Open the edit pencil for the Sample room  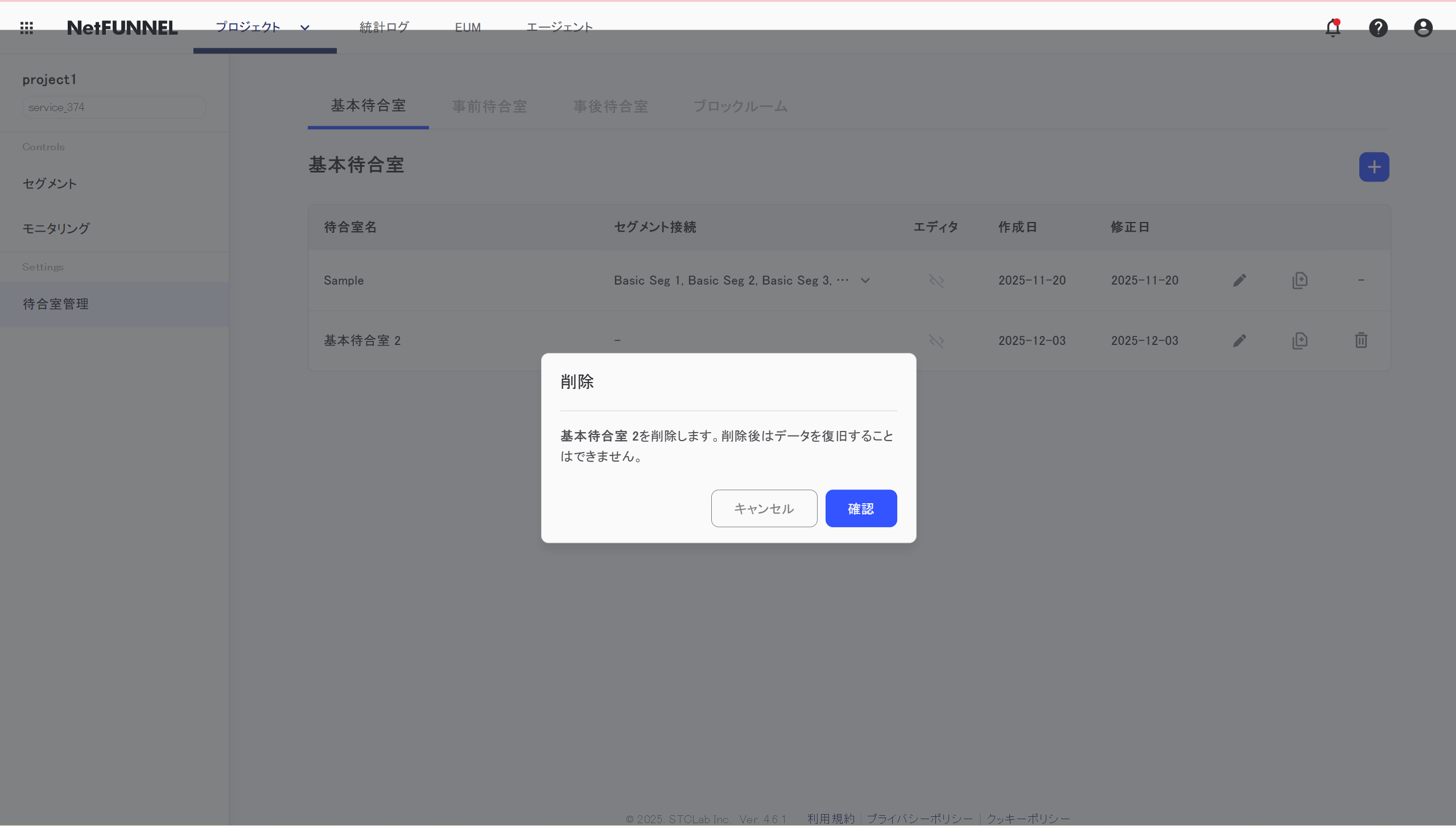[x=1239, y=280]
